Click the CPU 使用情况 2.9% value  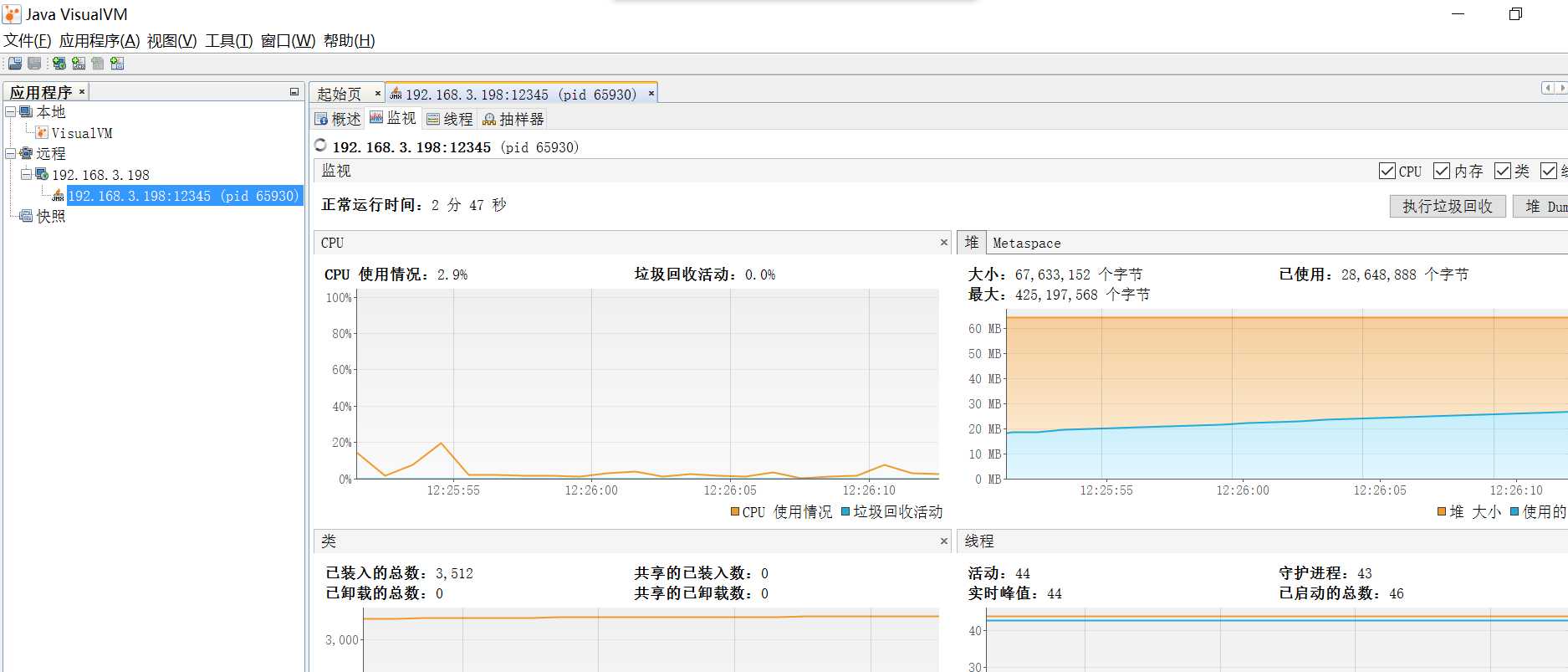[x=452, y=274]
